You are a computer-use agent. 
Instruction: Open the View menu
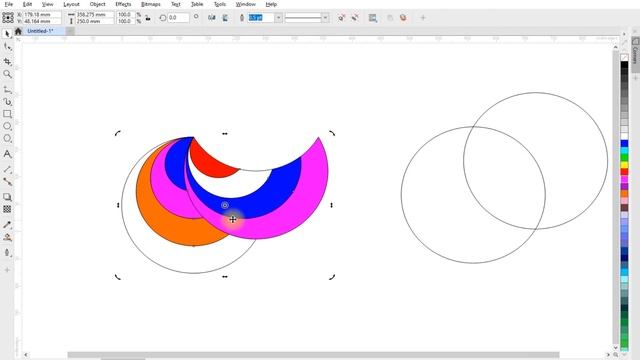click(48, 4)
